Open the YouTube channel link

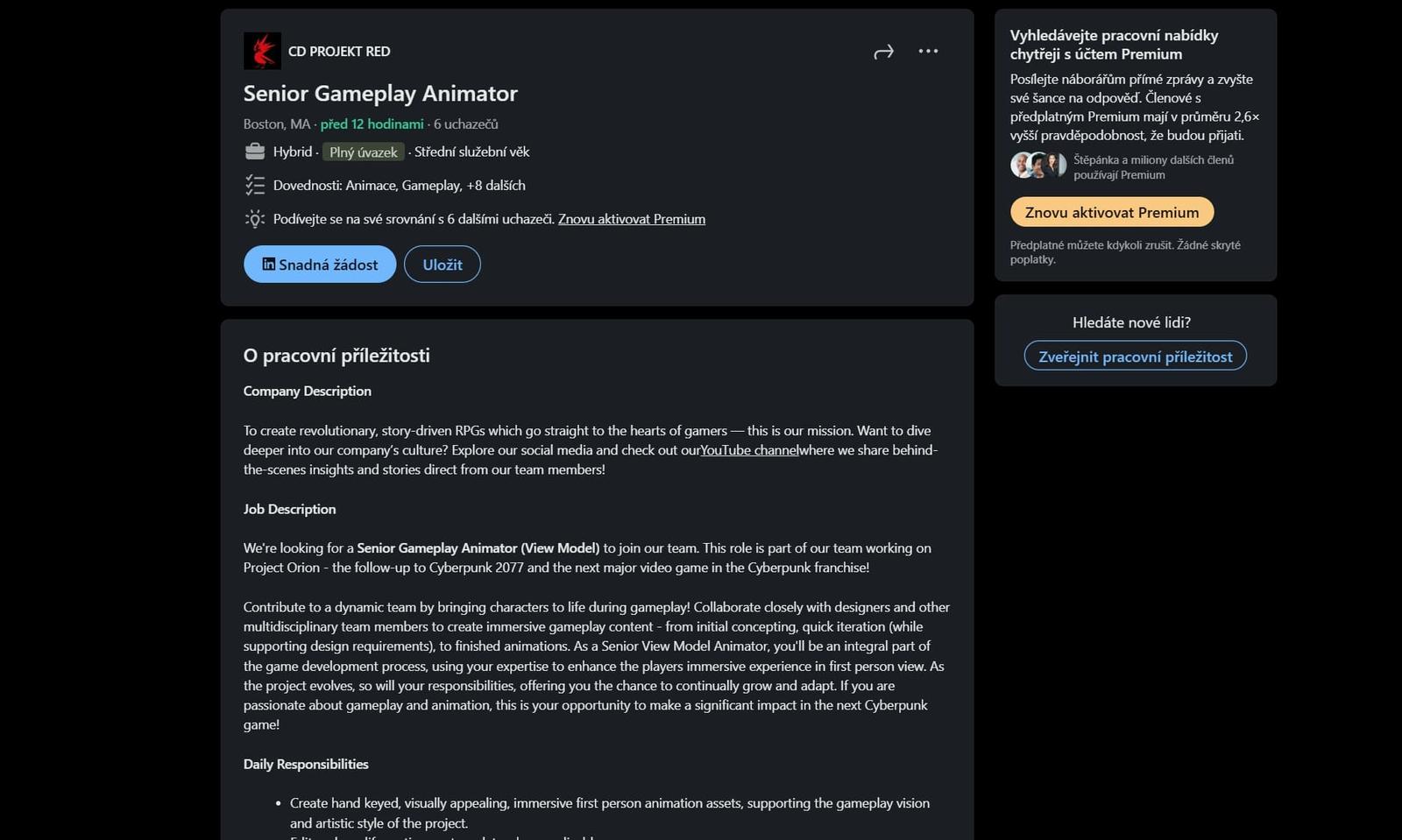(749, 449)
